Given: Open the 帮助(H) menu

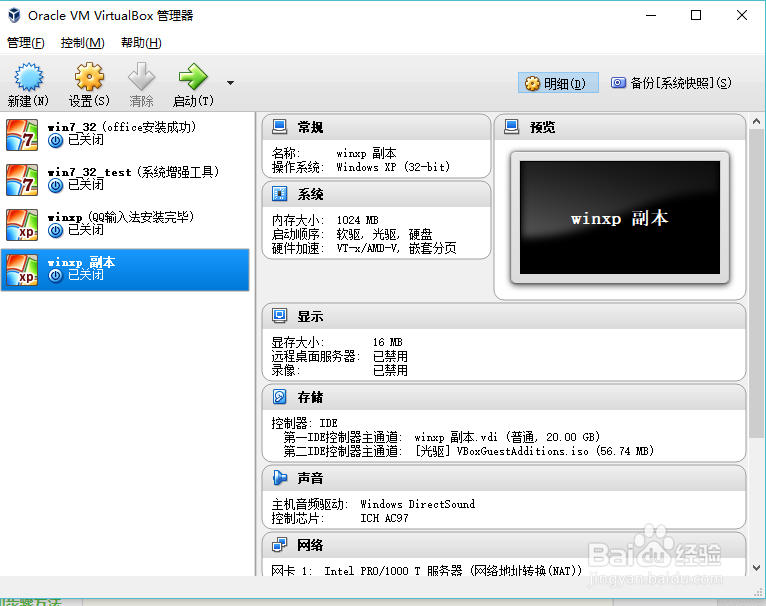Looking at the screenshot, I should pyautogui.click(x=141, y=43).
